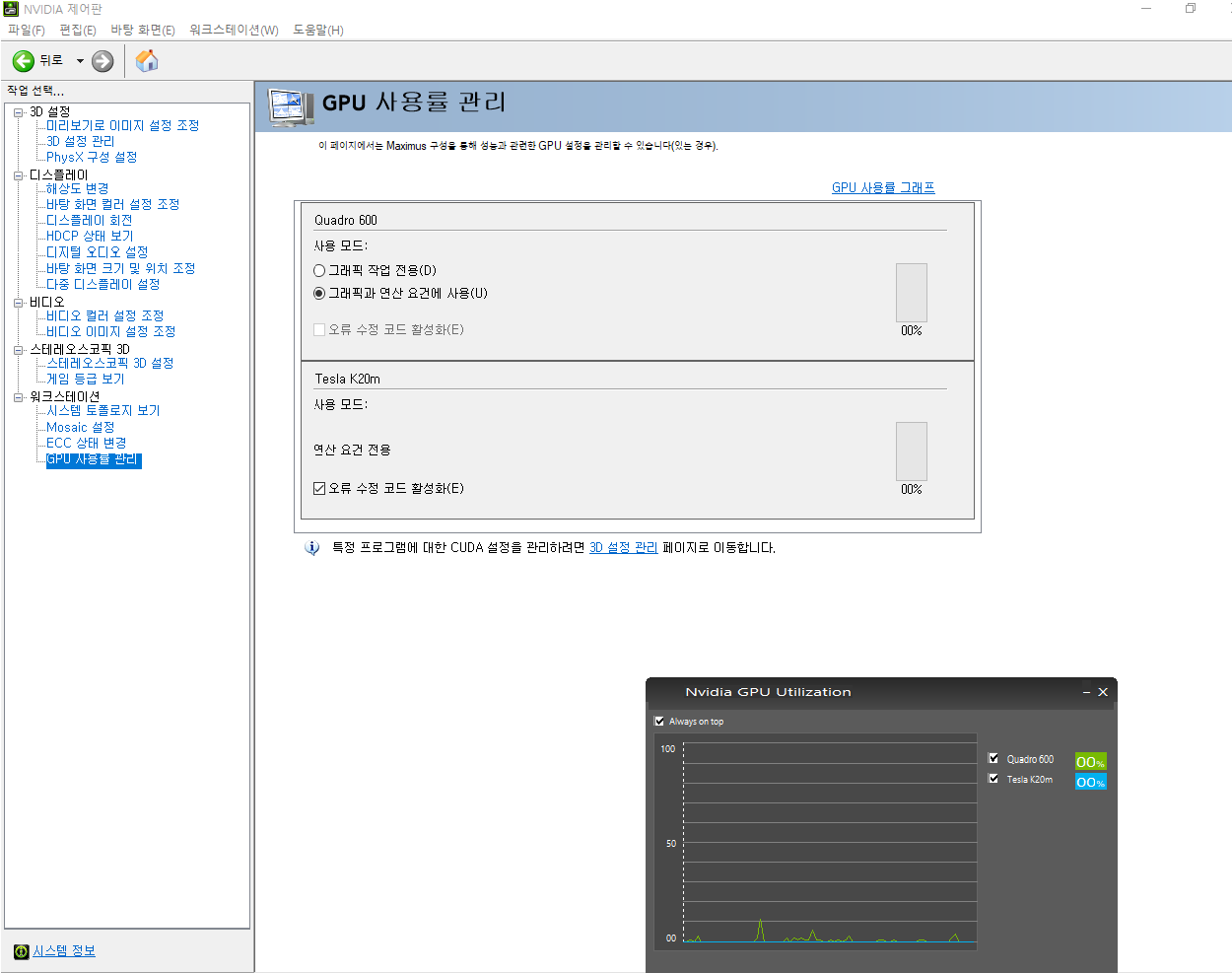This screenshot has height=973, width=1232.
Task: Select GPU 사용률 관리 in the tree
Action: pyautogui.click(x=94, y=460)
